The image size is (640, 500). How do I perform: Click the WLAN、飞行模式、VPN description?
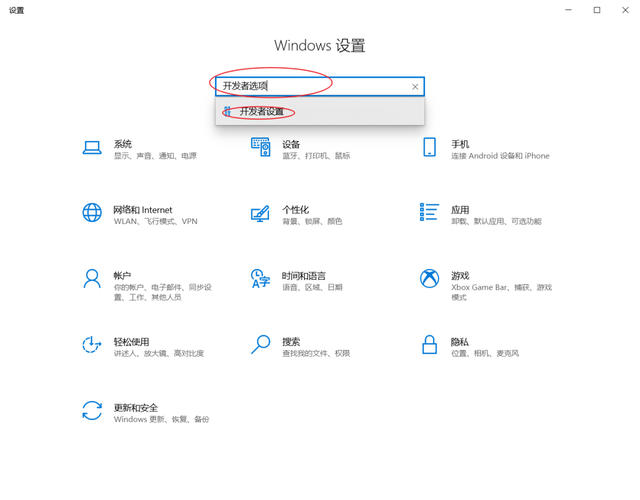156,222
